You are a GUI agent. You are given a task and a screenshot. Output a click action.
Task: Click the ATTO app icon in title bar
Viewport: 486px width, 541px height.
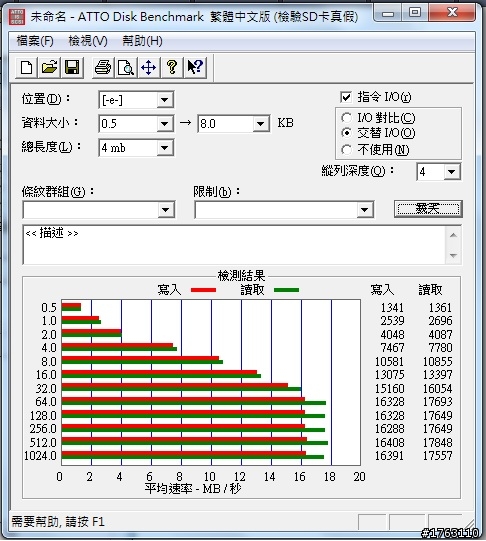tap(17, 17)
